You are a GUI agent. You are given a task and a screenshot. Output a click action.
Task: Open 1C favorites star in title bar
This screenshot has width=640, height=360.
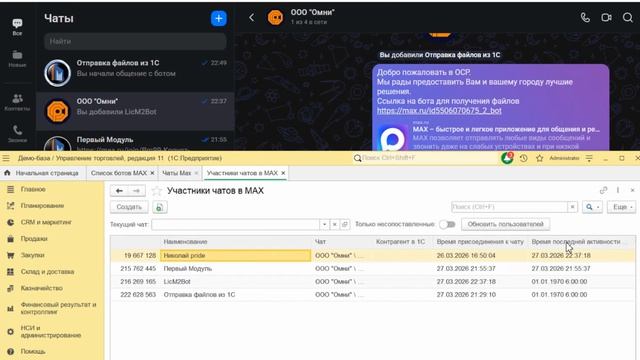[x=539, y=158]
